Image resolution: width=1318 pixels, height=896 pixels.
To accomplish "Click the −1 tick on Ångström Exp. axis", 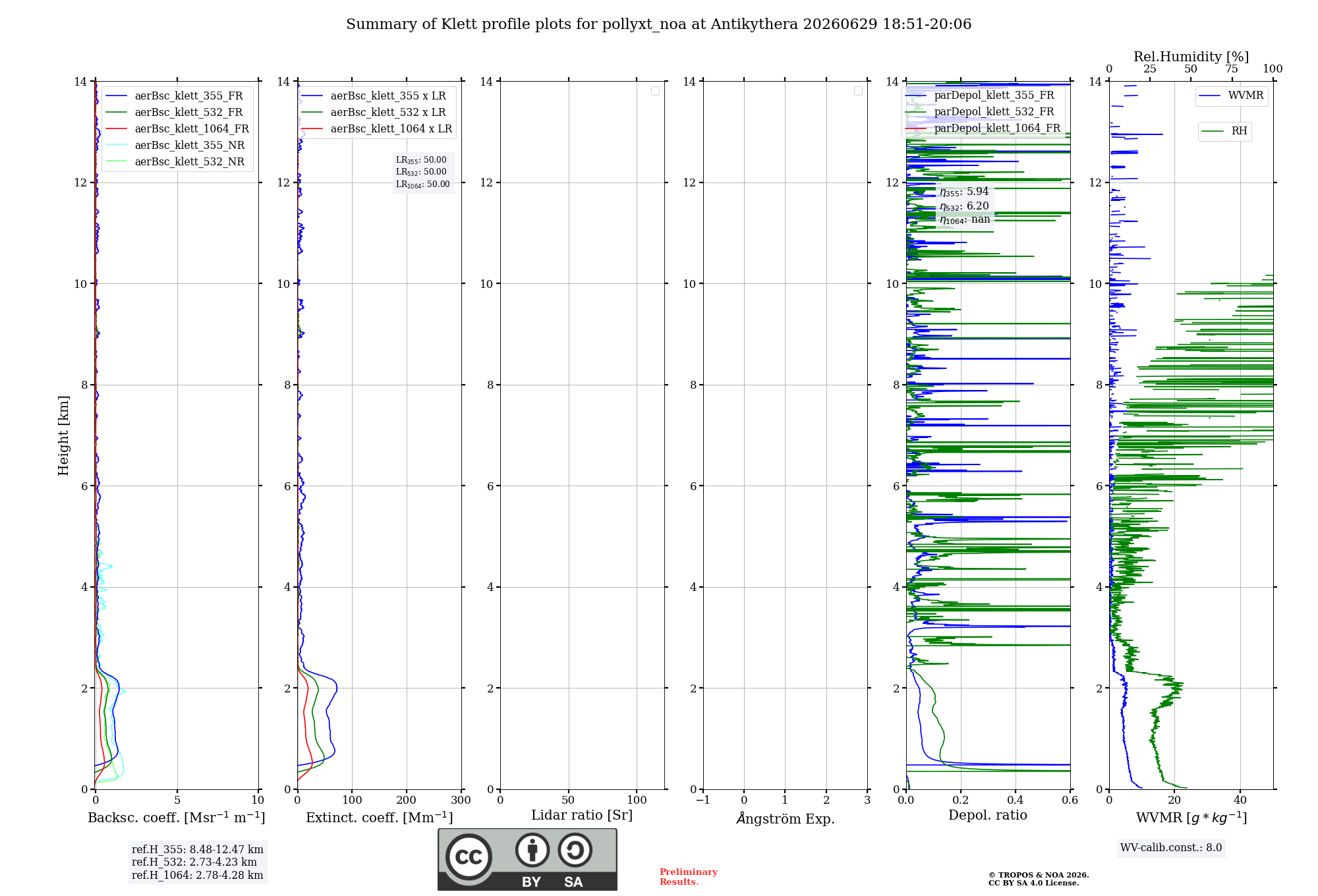I will tap(702, 800).
